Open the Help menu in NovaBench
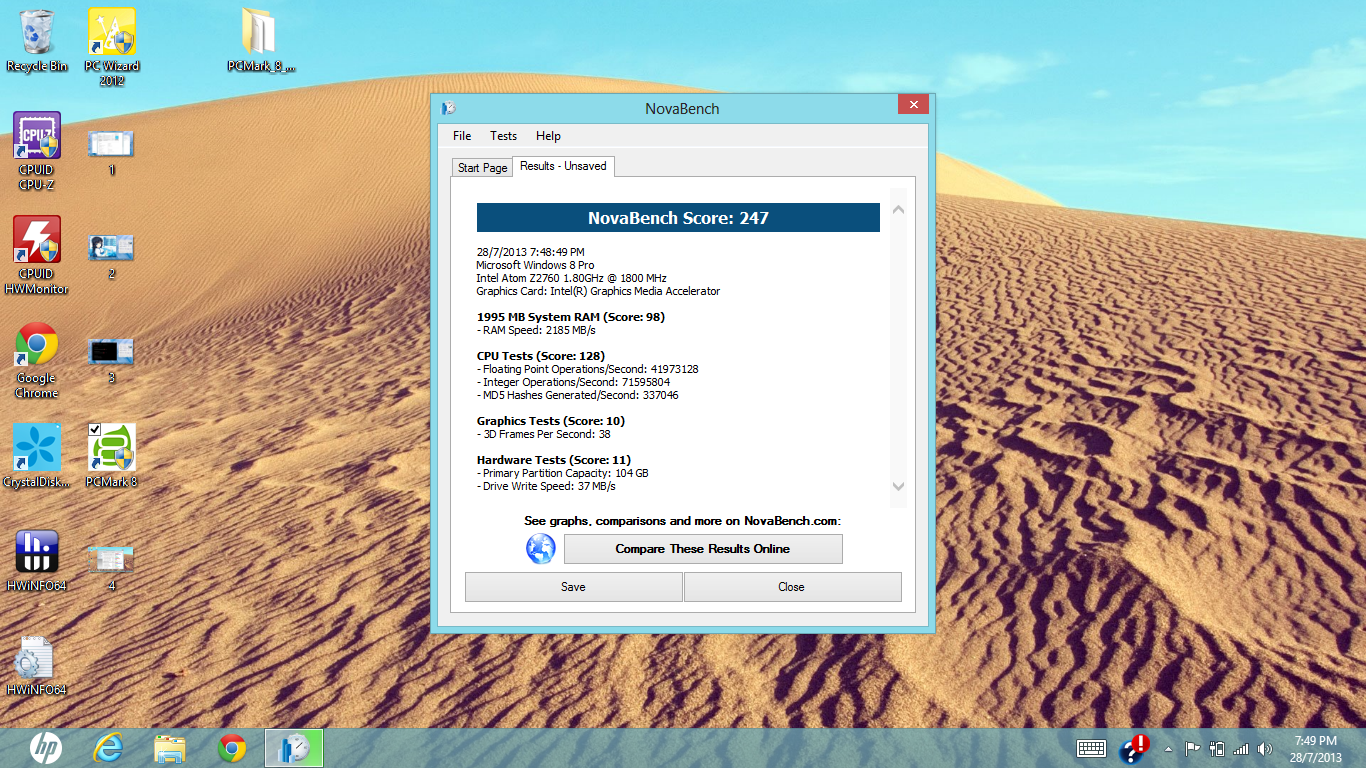Screen dimensions: 1366x768 (x=548, y=136)
